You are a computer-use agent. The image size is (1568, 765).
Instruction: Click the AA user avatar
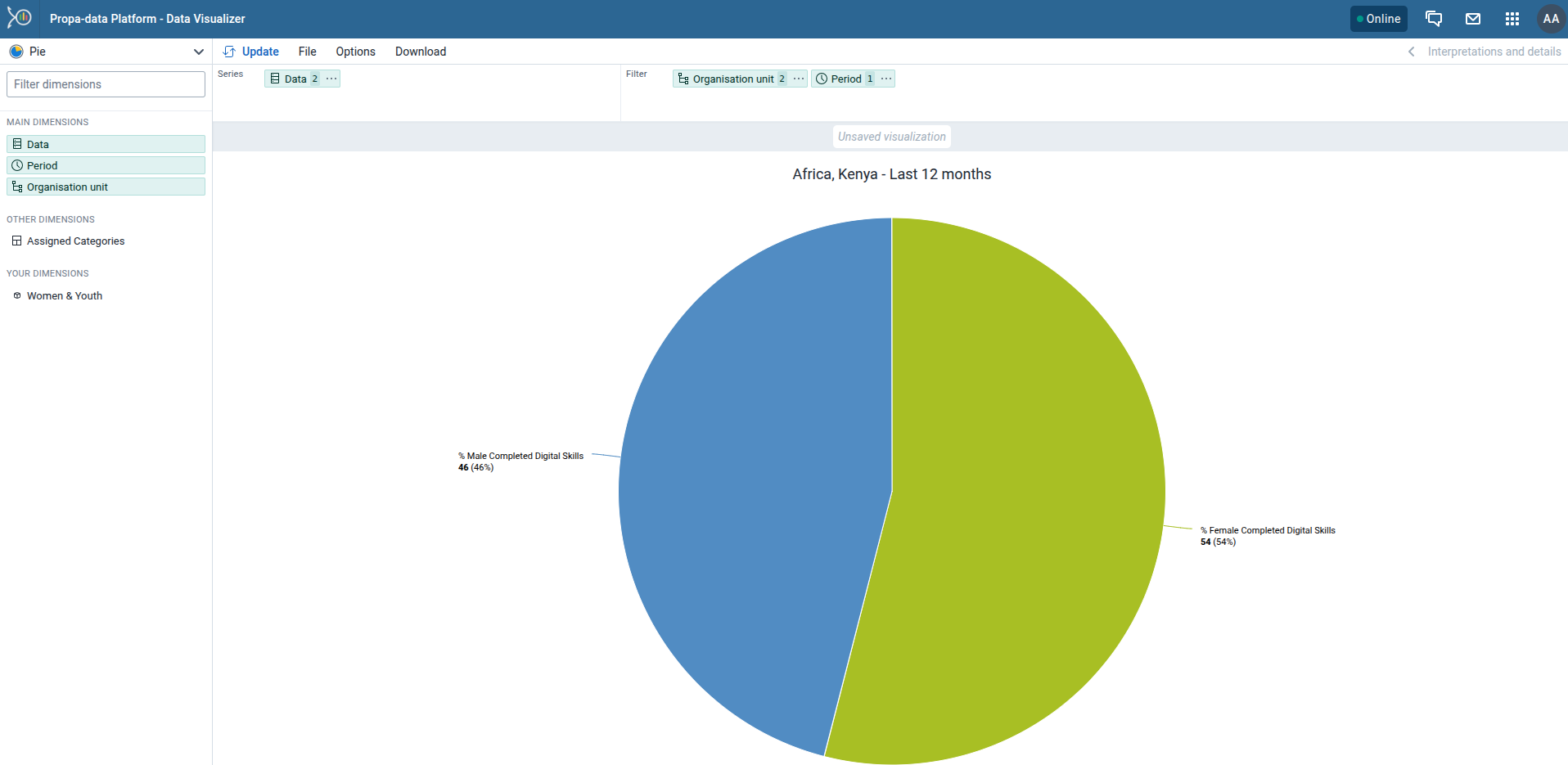(x=1551, y=18)
